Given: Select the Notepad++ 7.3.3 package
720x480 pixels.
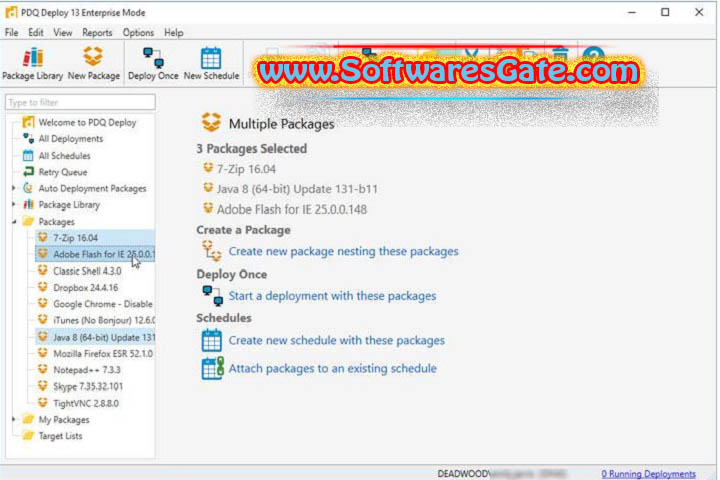Looking at the screenshot, I should tap(87, 370).
